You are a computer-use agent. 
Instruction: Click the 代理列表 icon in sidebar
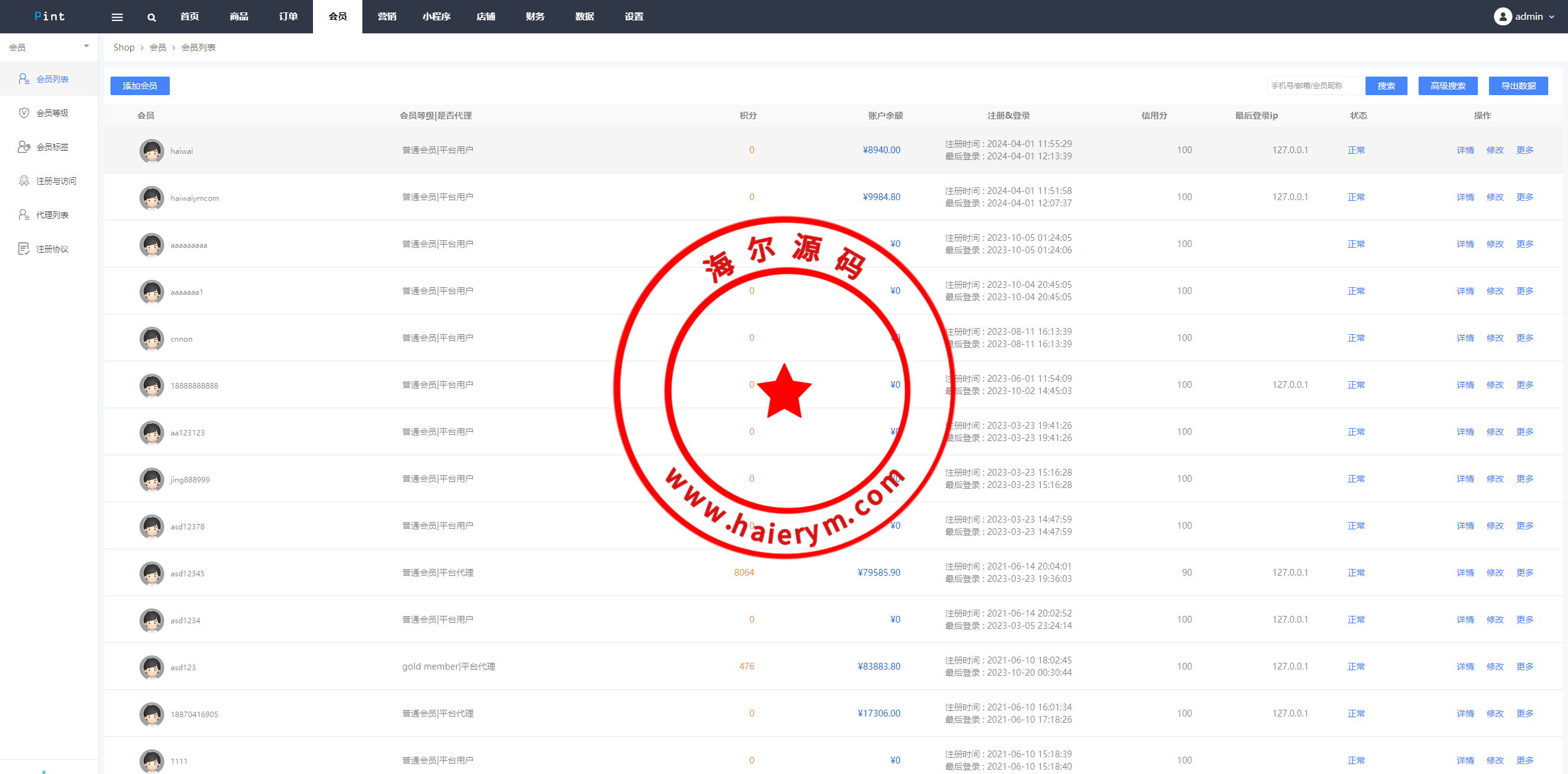click(x=24, y=214)
